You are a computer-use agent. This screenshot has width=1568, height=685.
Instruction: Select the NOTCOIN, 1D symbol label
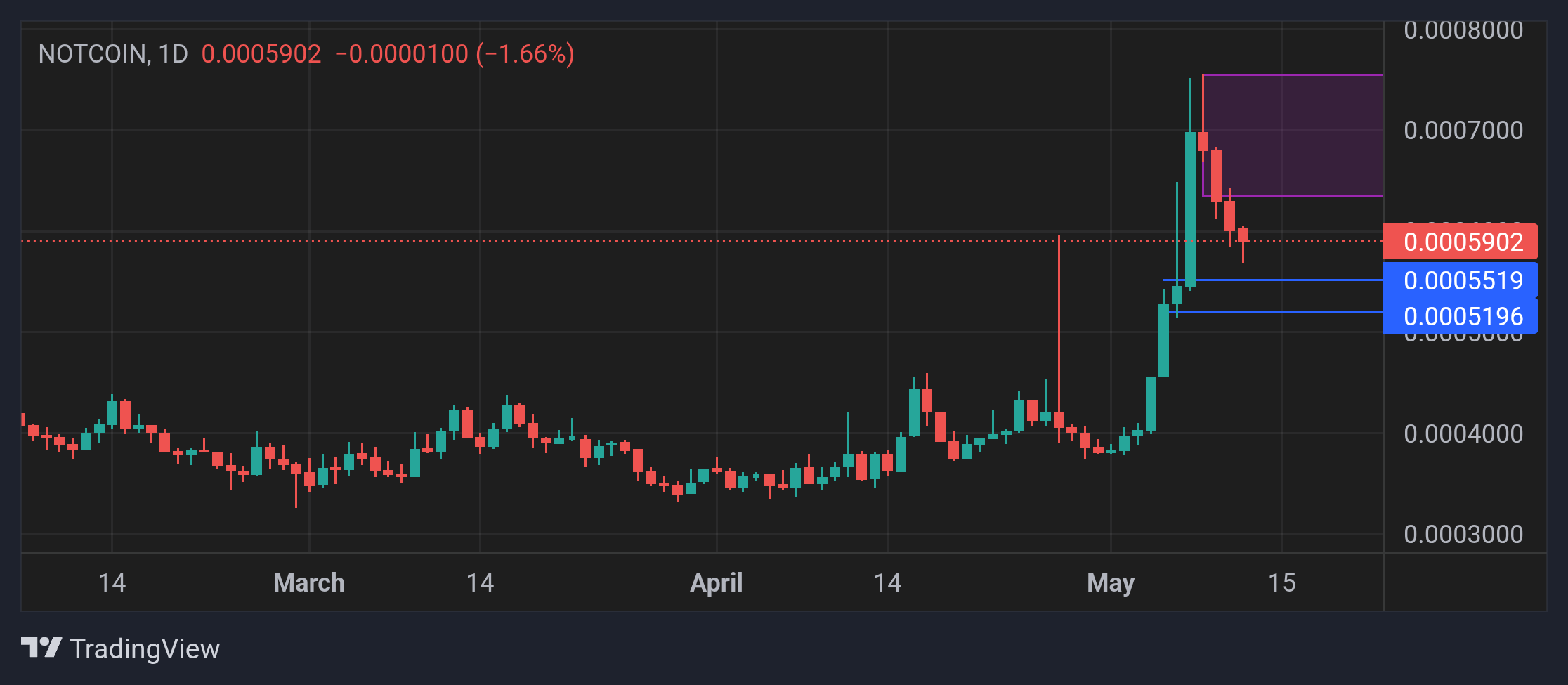[x=113, y=54]
